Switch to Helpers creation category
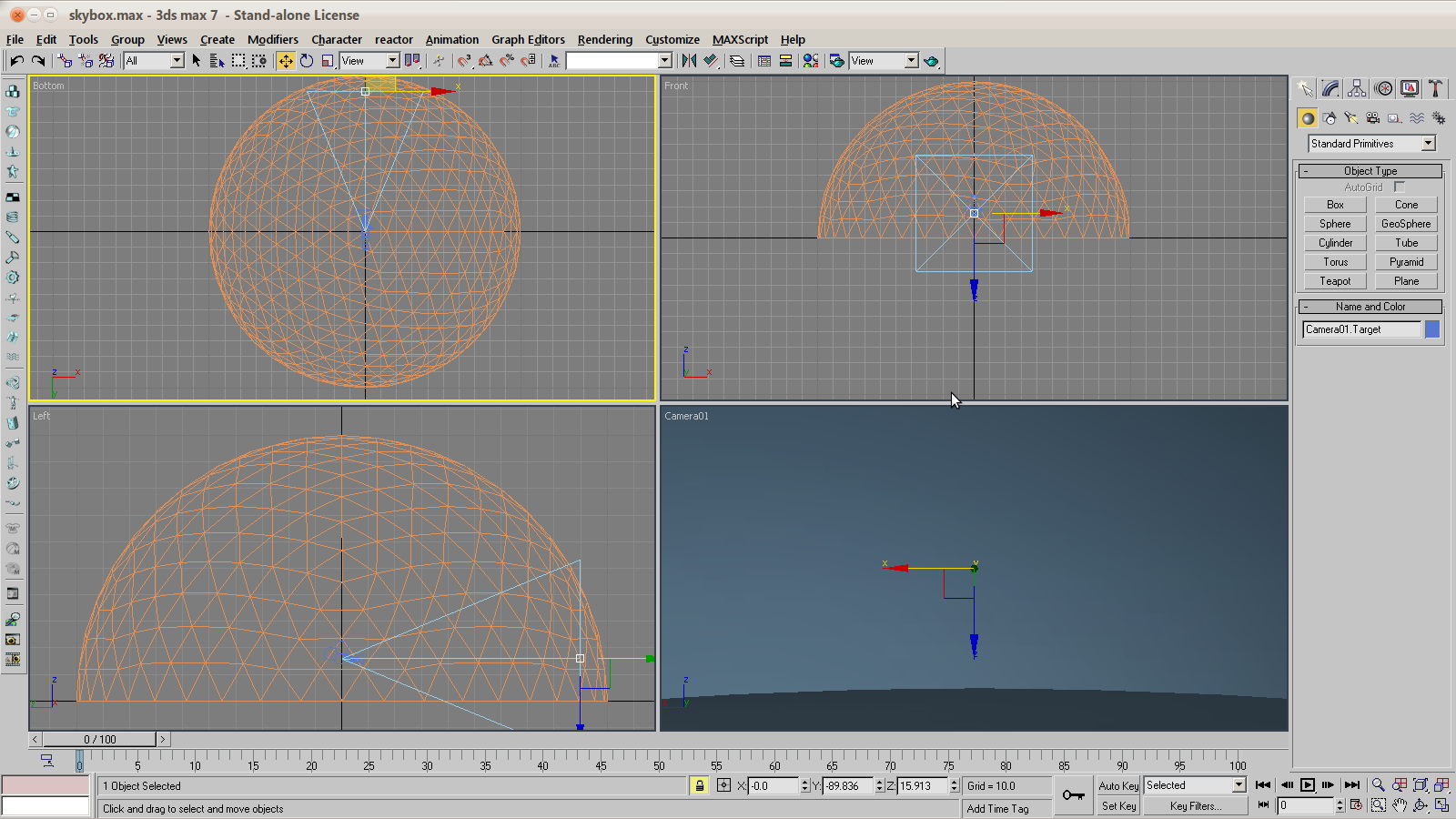 [x=1395, y=118]
